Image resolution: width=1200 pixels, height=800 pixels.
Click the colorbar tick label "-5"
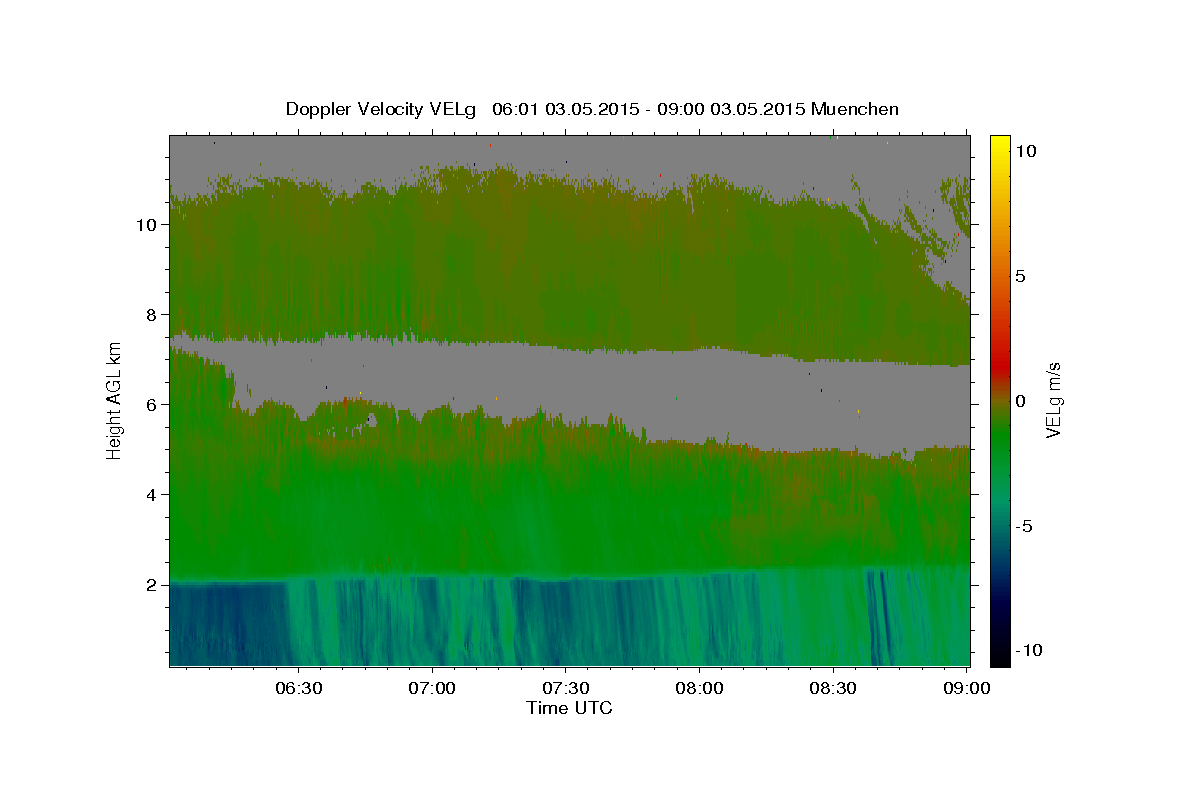(x=1023, y=526)
